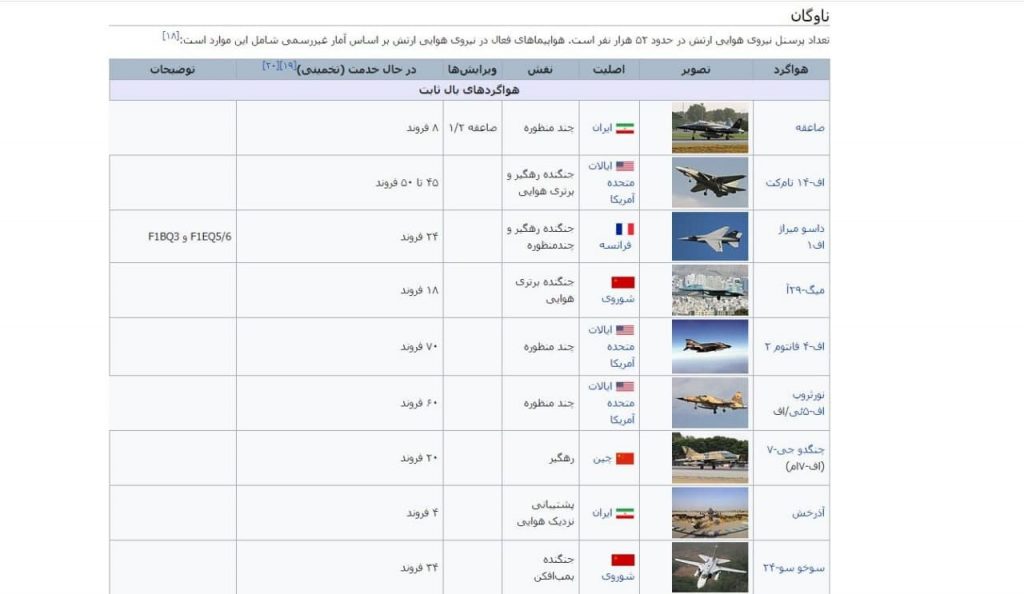
Task: Click the Iran flag icon in the صاعقه row
Action: point(625,128)
